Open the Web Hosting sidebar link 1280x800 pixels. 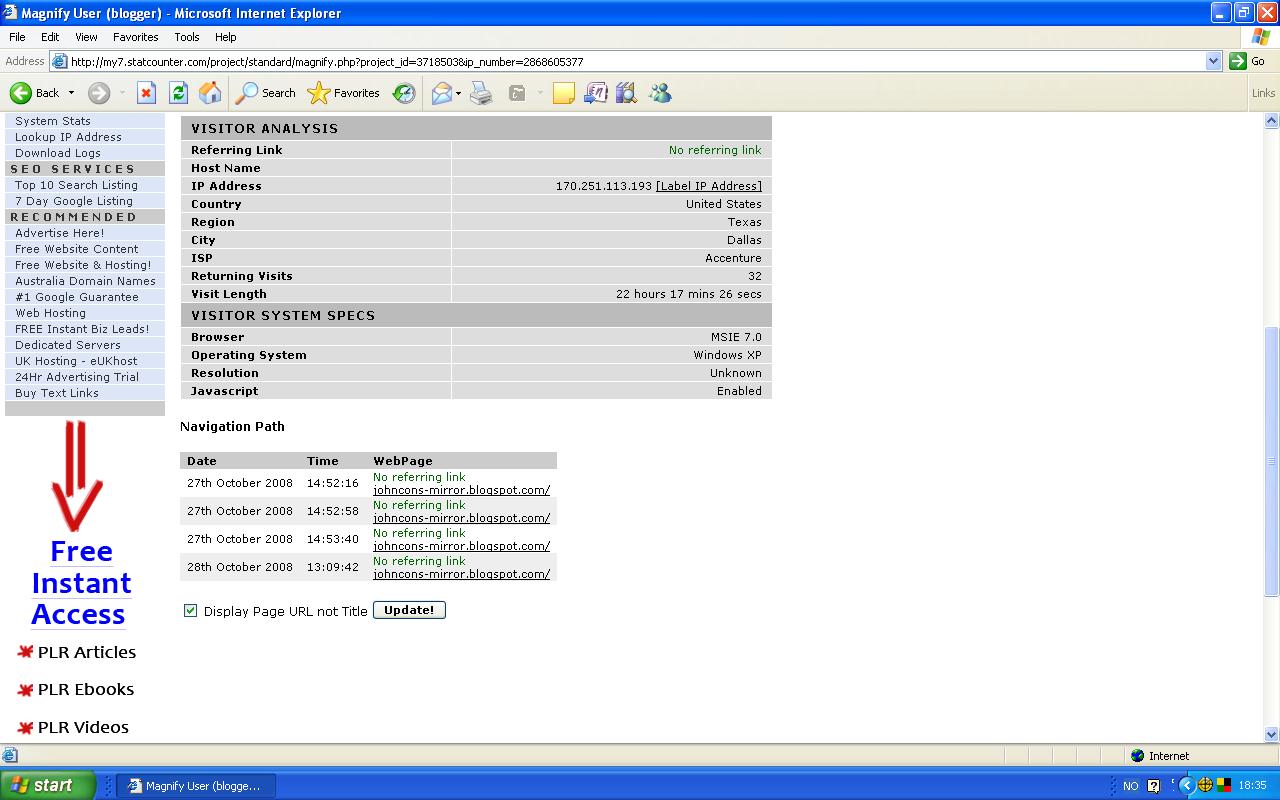[x=50, y=313]
